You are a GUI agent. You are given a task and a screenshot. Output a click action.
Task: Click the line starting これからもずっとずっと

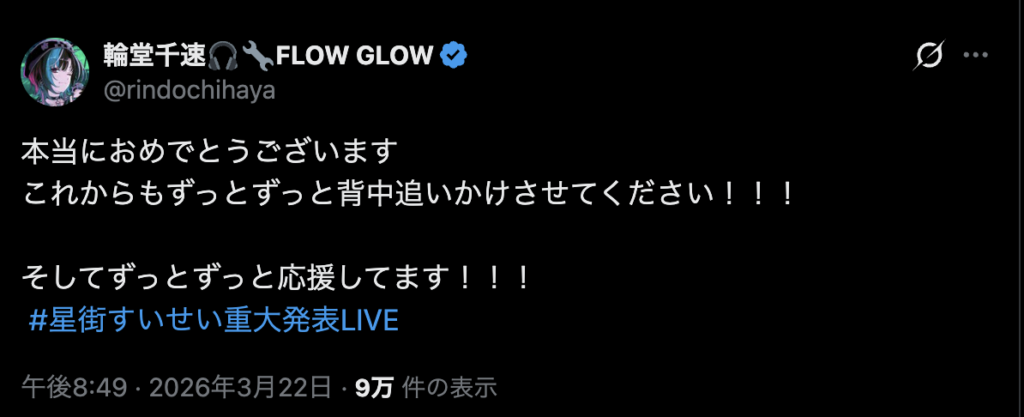click(409, 194)
